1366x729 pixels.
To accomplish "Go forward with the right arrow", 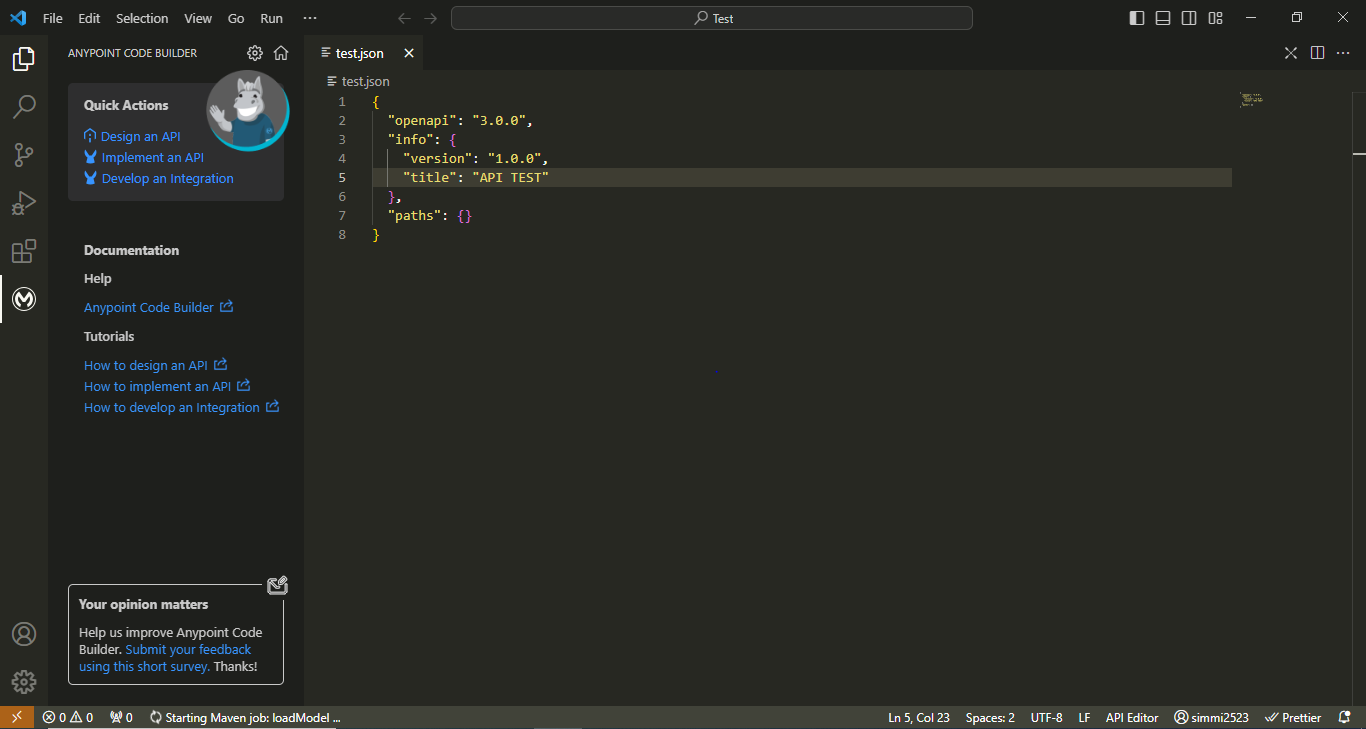I will (x=430, y=18).
